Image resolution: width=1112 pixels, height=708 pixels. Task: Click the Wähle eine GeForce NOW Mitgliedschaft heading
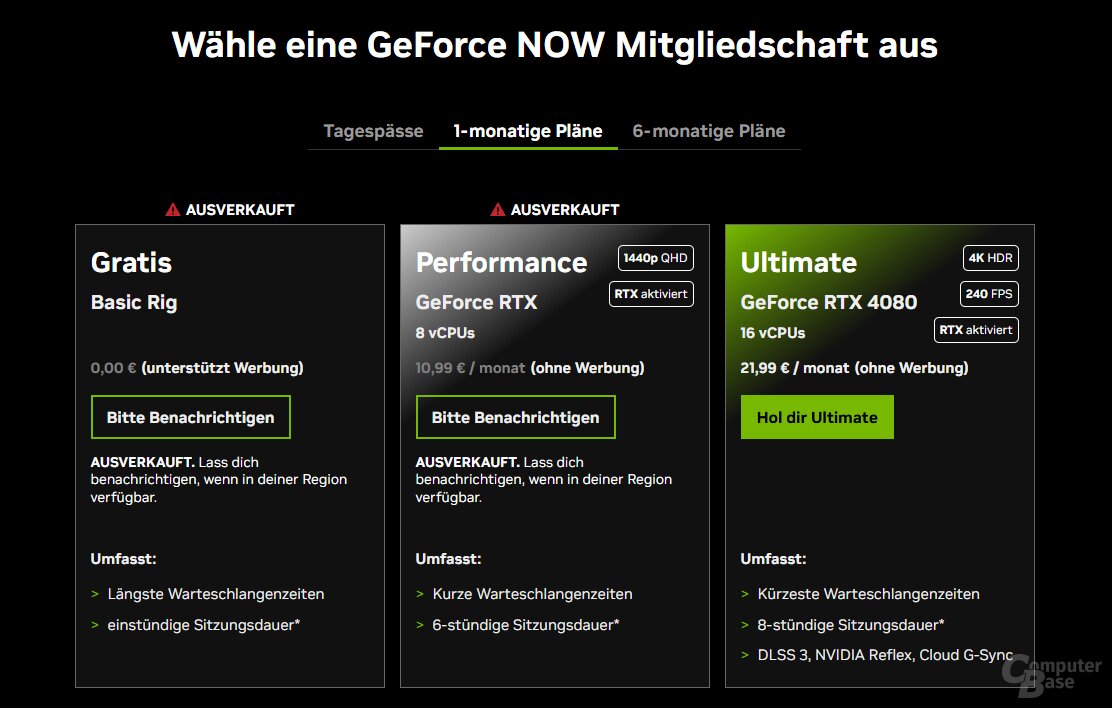556,44
